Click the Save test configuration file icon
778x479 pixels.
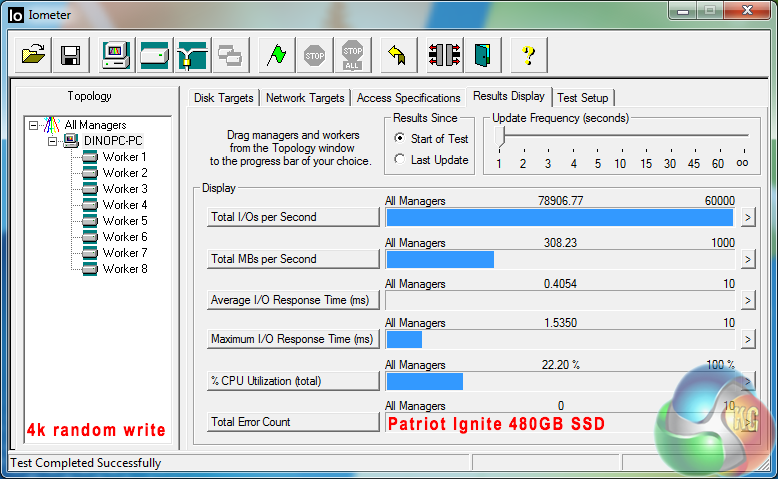coord(70,55)
